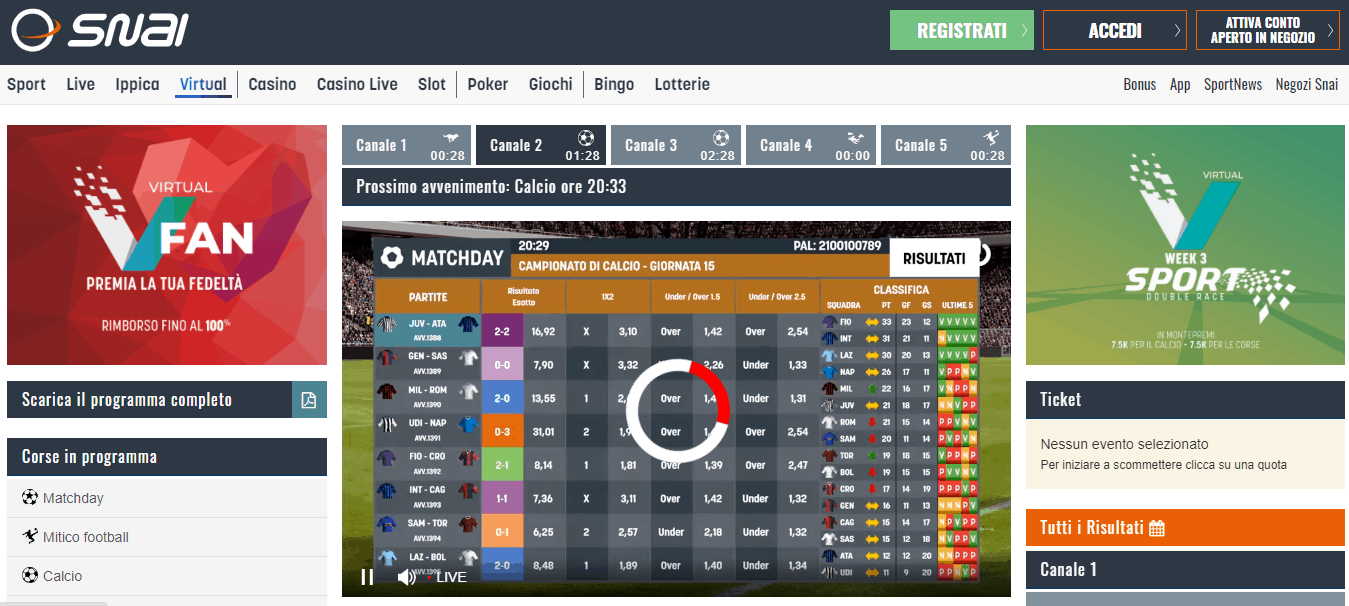Open the Poker section

tap(488, 84)
